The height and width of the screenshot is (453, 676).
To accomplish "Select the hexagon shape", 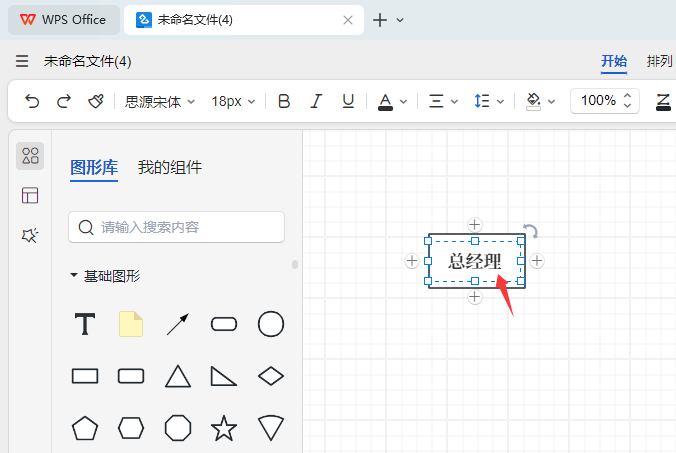I will (x=131, y=428).
